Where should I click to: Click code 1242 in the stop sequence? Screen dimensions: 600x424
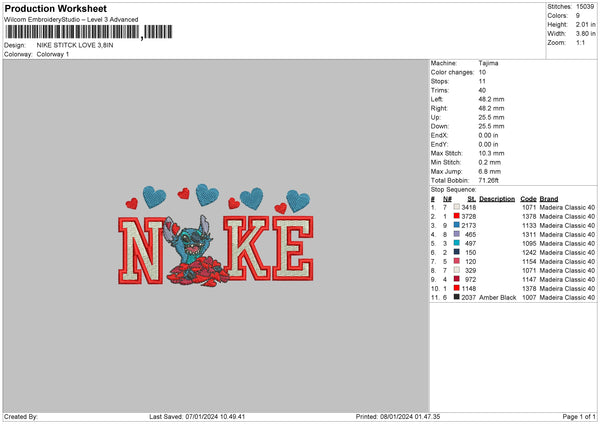(529, 253)
